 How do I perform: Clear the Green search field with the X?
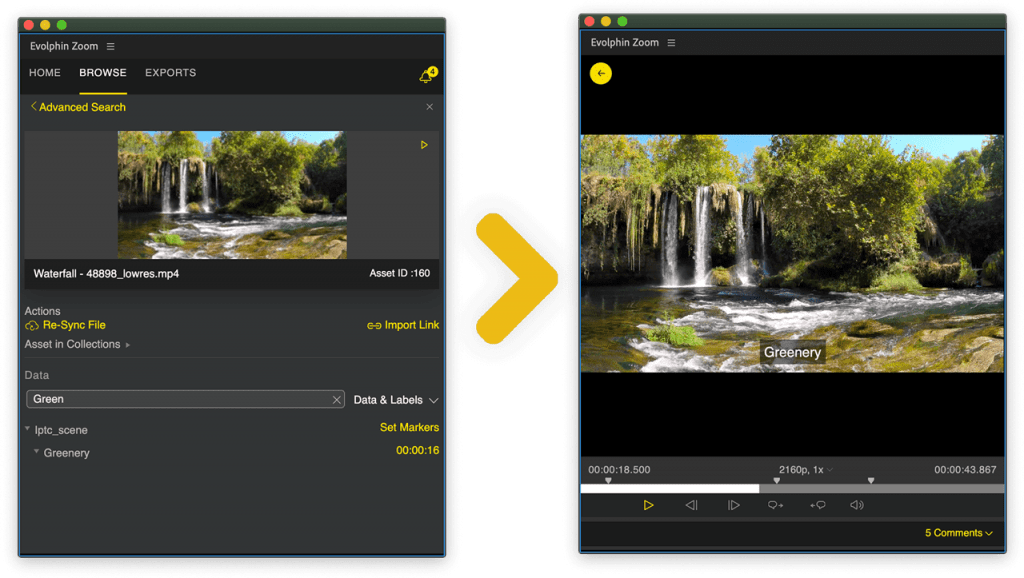tap(337, 399)
